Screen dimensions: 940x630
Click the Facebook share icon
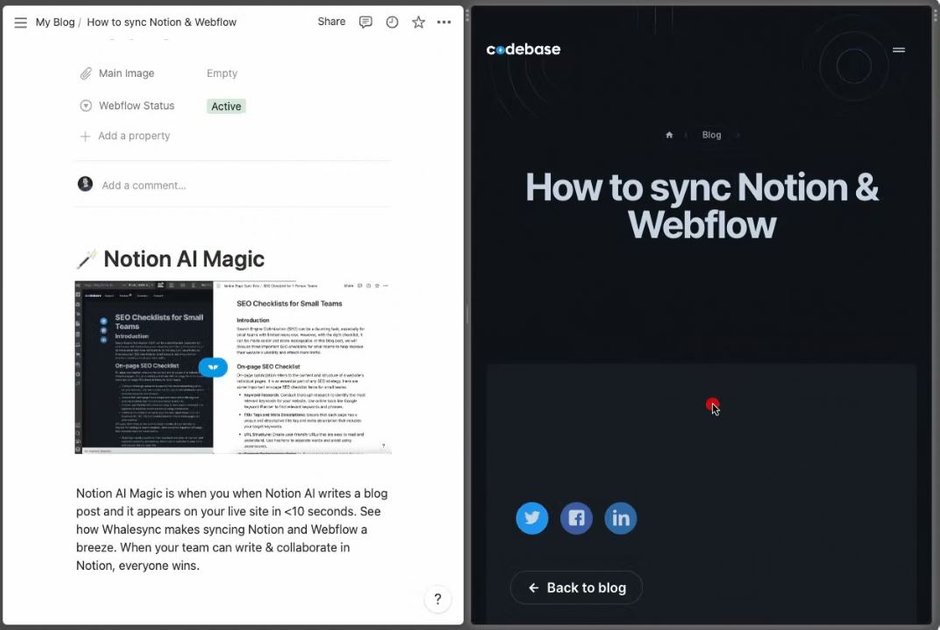(576, 518)
